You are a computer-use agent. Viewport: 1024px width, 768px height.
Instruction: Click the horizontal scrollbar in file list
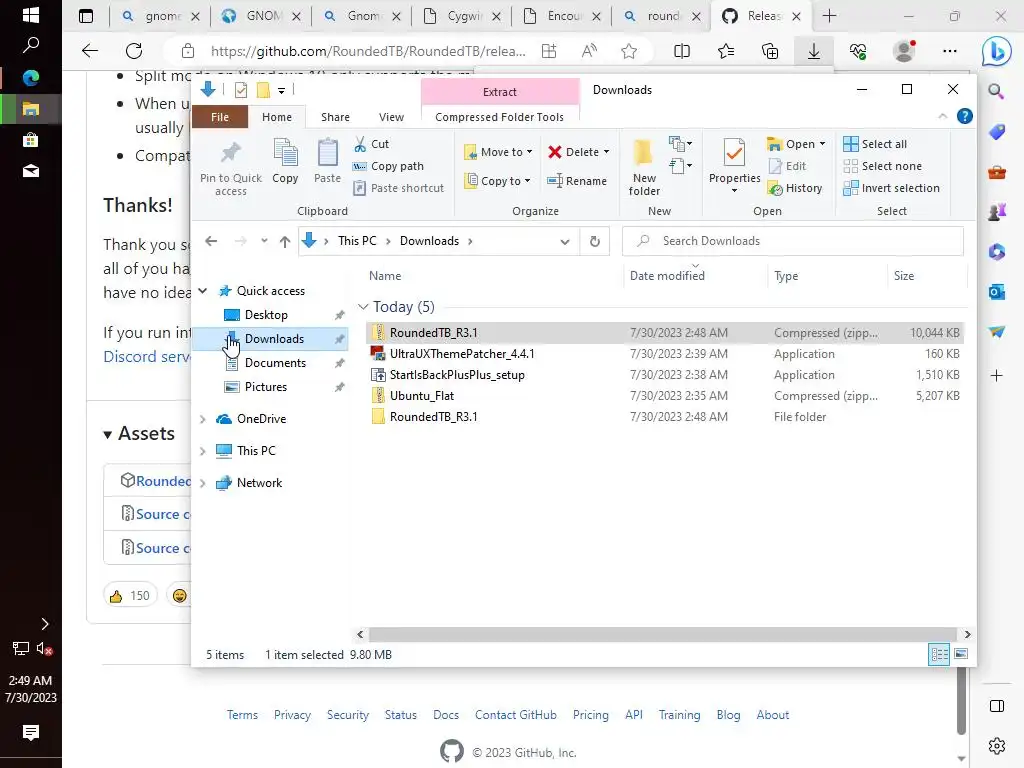[664, 635]
